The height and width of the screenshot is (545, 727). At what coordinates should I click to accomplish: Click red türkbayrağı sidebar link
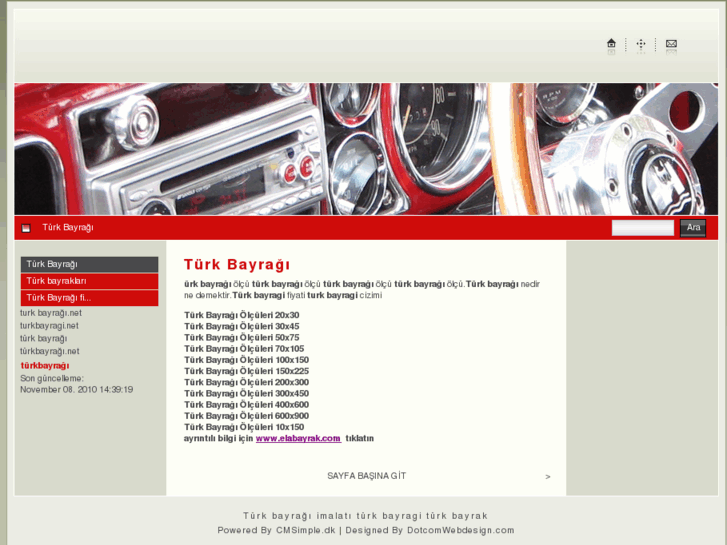coord(45,365)
